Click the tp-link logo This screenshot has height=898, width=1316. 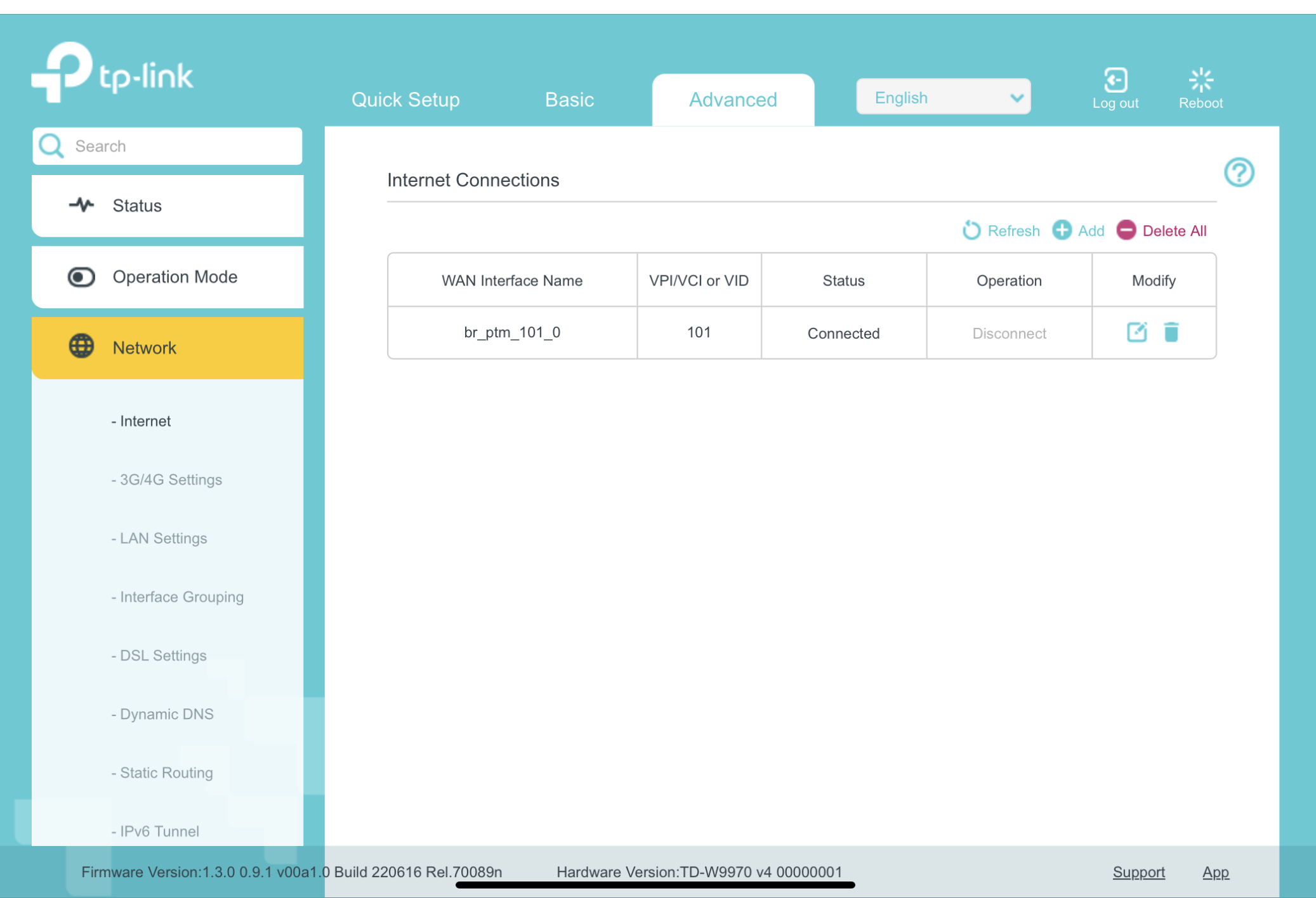point(112,73)
